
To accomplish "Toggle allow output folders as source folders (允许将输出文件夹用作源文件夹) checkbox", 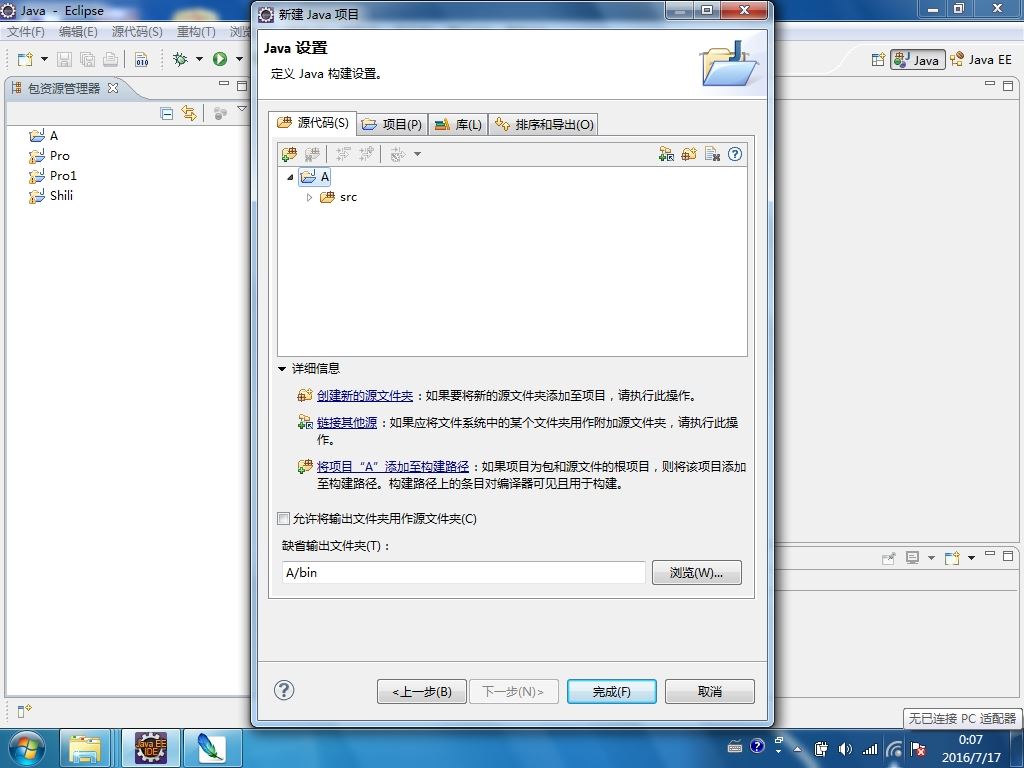I will click(x=283, y=519).
